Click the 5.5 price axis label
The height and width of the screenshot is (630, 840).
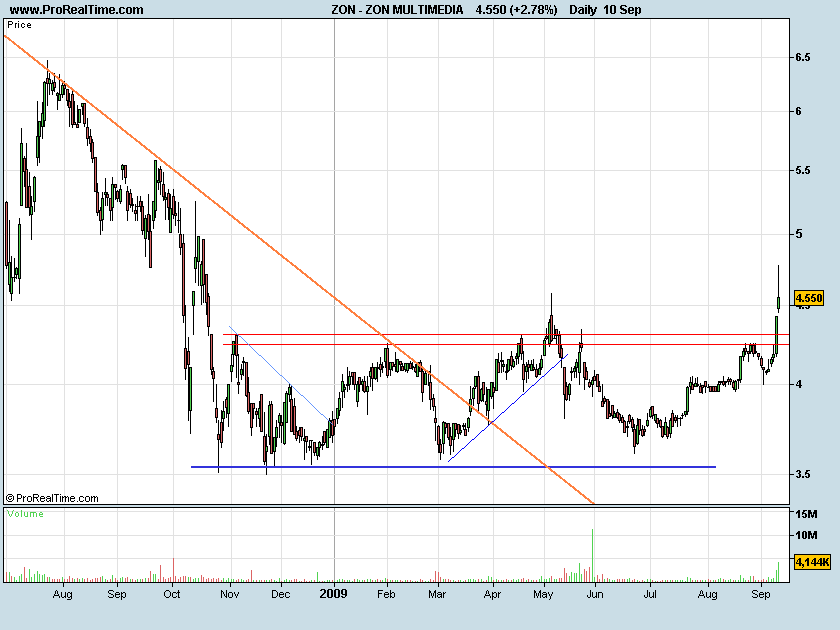802,170
